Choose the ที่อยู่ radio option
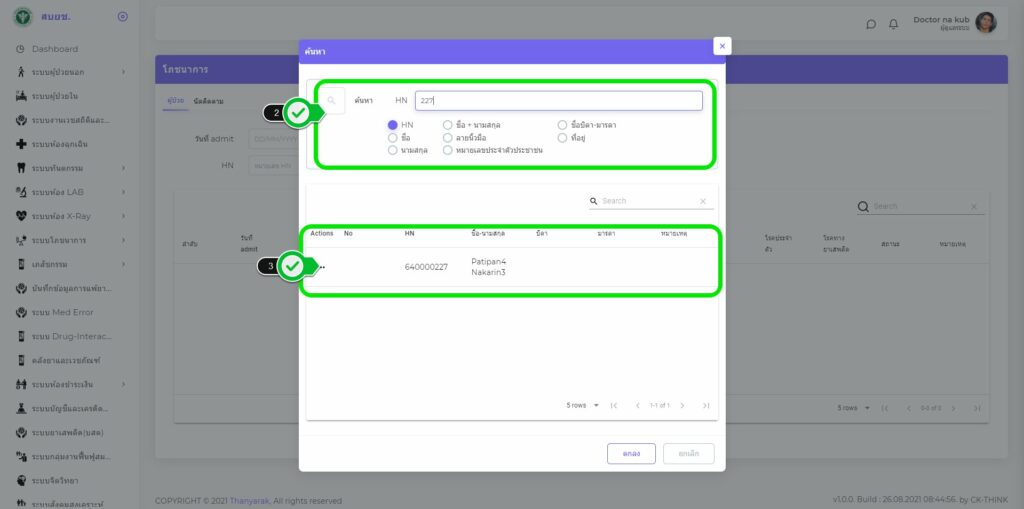 (x=563, y=137)
